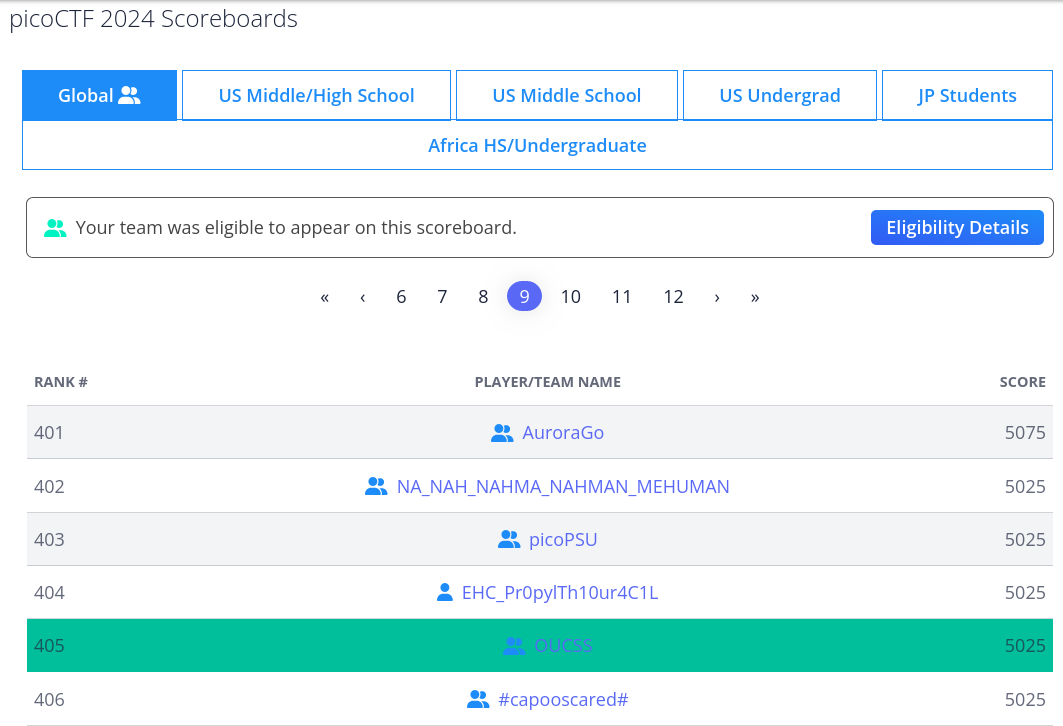Click rank cell 402
Viewport: 1063px width, 726px height.
(49, 487)
